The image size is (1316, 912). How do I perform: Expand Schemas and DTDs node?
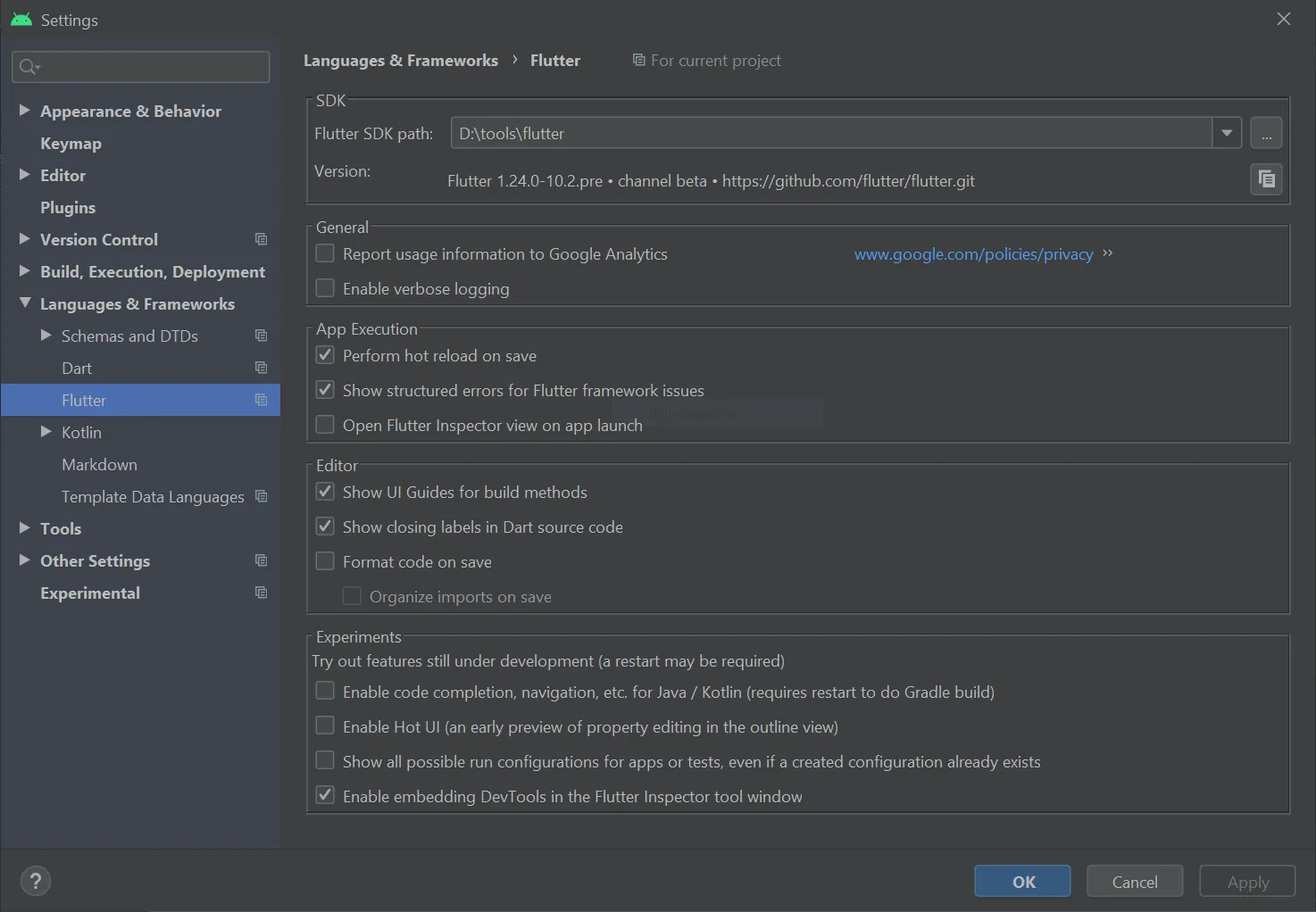tap(46, 336)
